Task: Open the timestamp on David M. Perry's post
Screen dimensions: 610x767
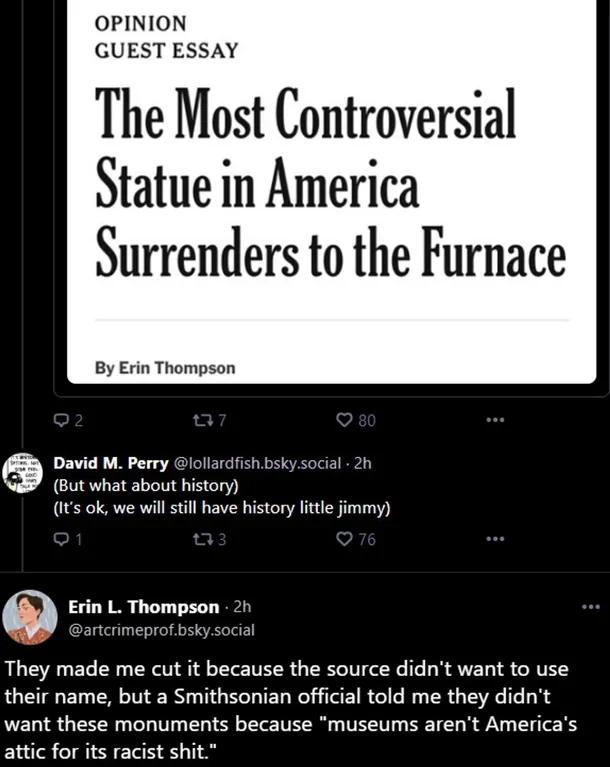Action: coord(362,464)
